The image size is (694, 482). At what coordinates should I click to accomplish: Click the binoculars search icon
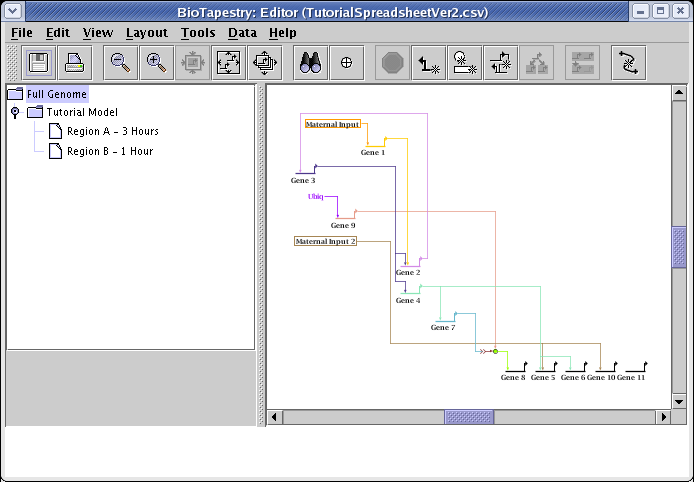(309, 62)
